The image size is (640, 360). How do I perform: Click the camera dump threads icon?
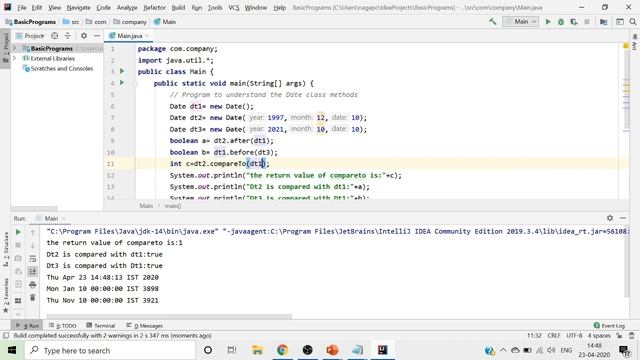(18, 258)
